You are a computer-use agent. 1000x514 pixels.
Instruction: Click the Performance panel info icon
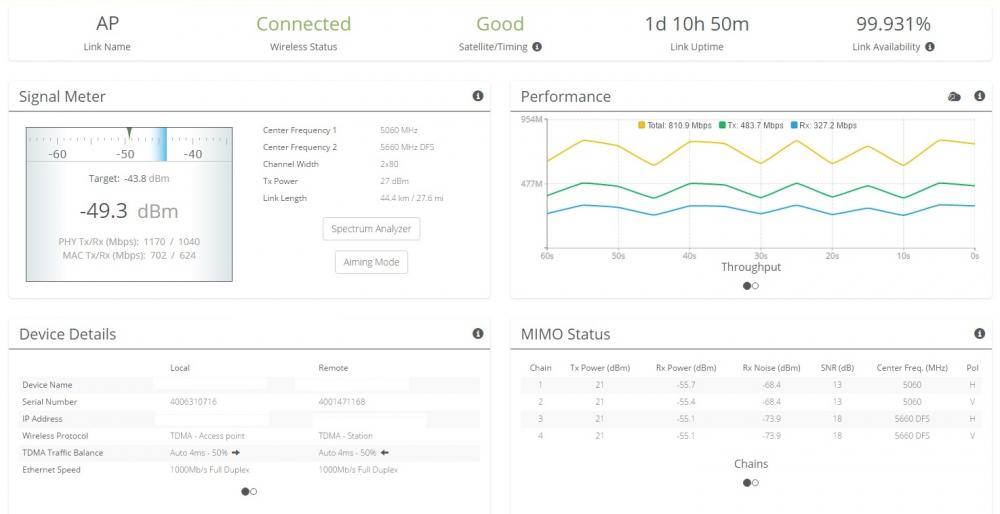pos(980,96)
